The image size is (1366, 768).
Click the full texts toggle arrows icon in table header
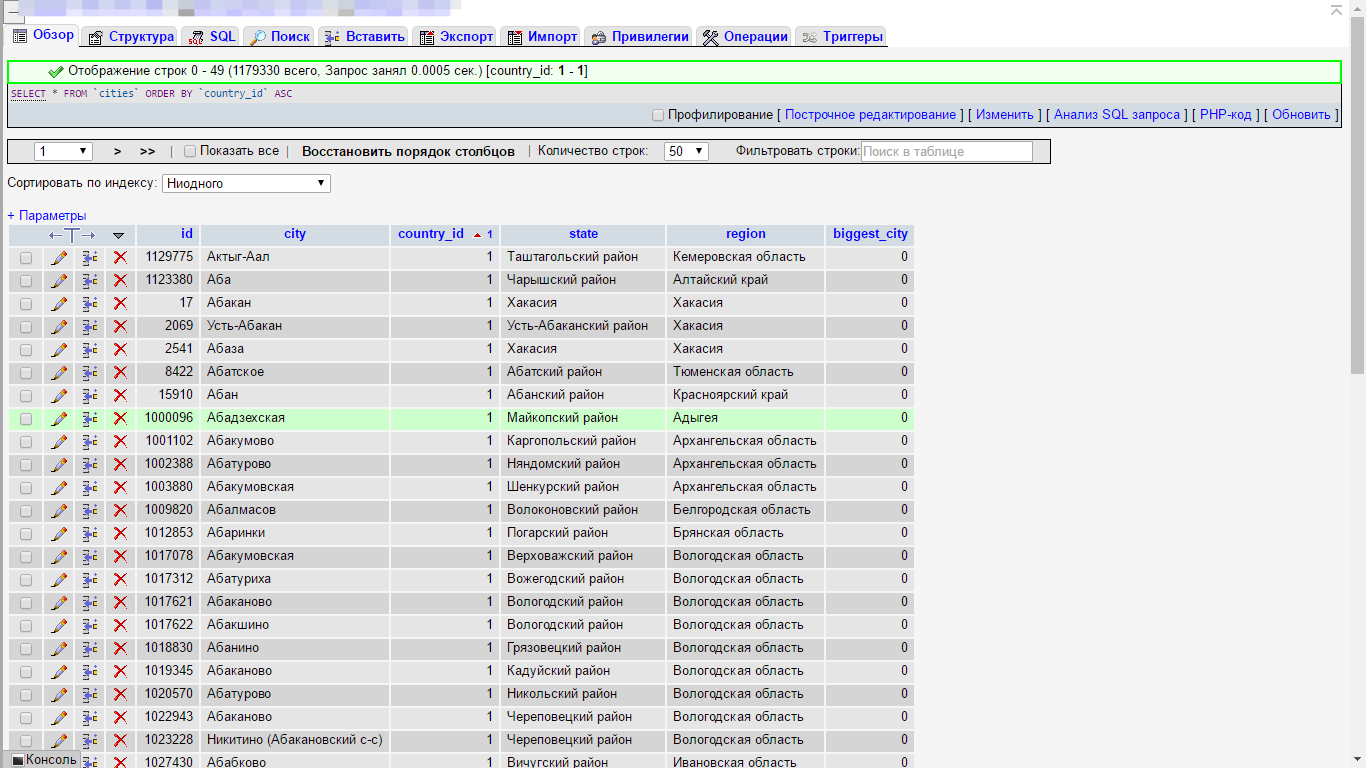[x=72, y=235]
